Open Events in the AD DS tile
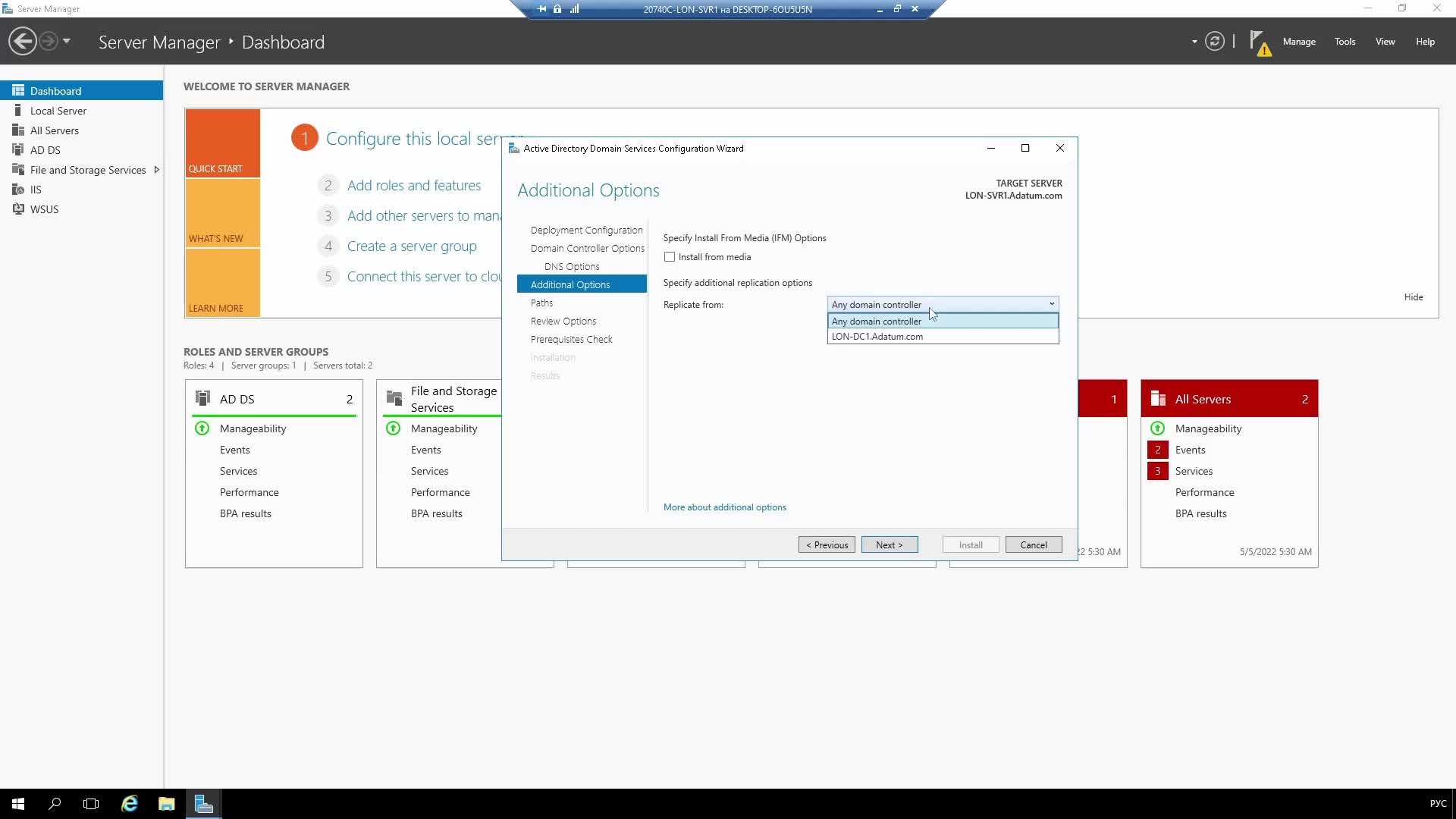This screenshot has height=819, width=1456. pos(235,450)
